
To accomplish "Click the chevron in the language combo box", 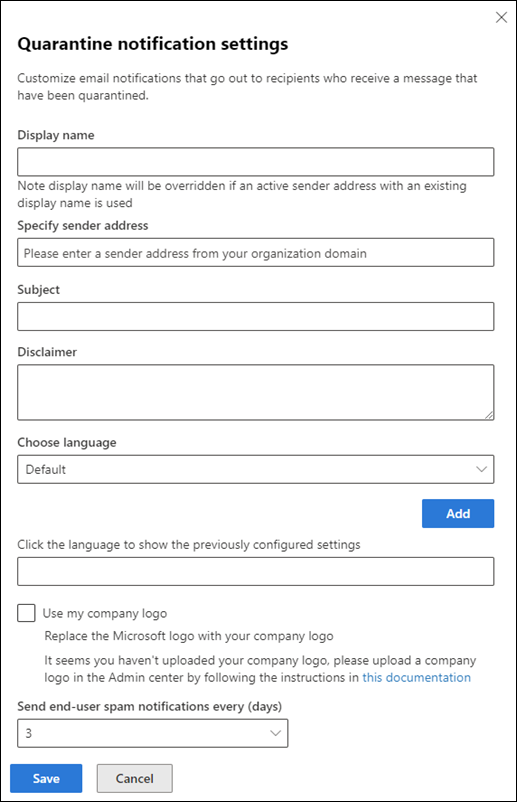I will pos(481,469).
